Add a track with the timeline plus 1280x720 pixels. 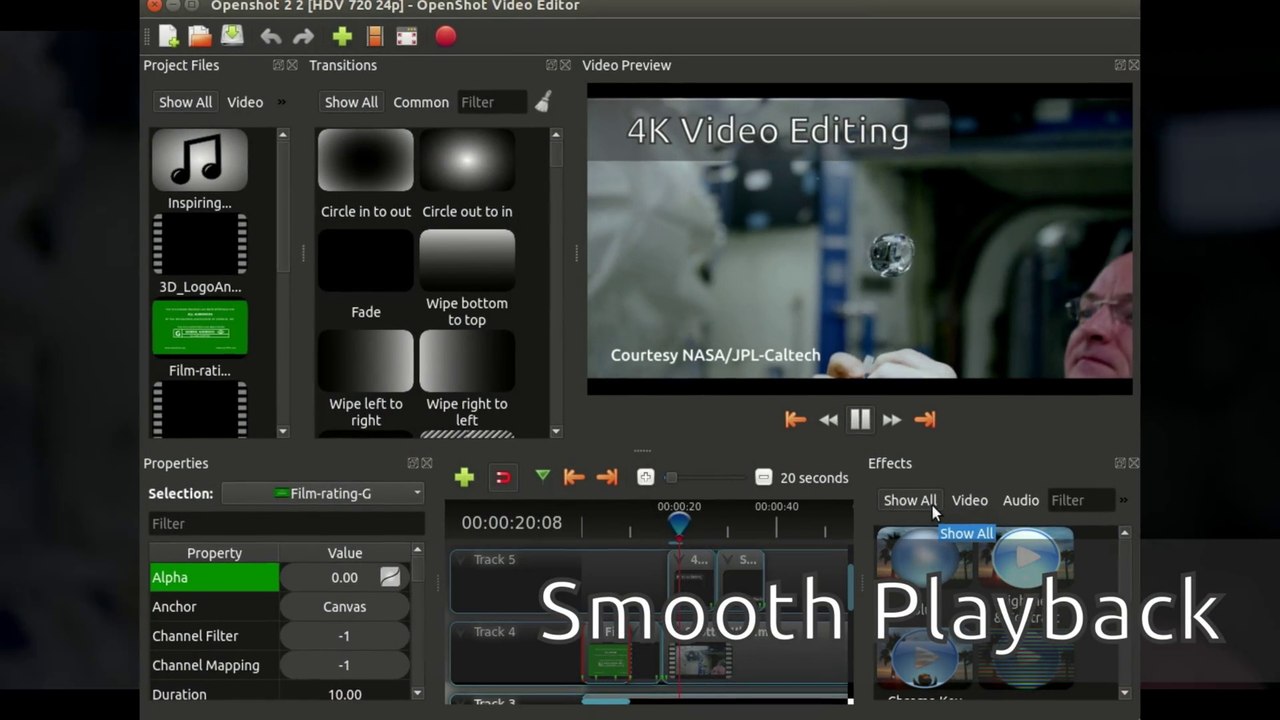[464, 478]
